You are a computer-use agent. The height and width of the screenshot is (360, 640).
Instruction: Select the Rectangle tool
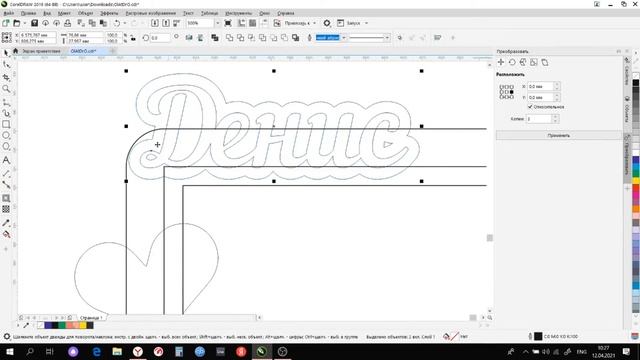pyautogui.click(x=6, y=124)
